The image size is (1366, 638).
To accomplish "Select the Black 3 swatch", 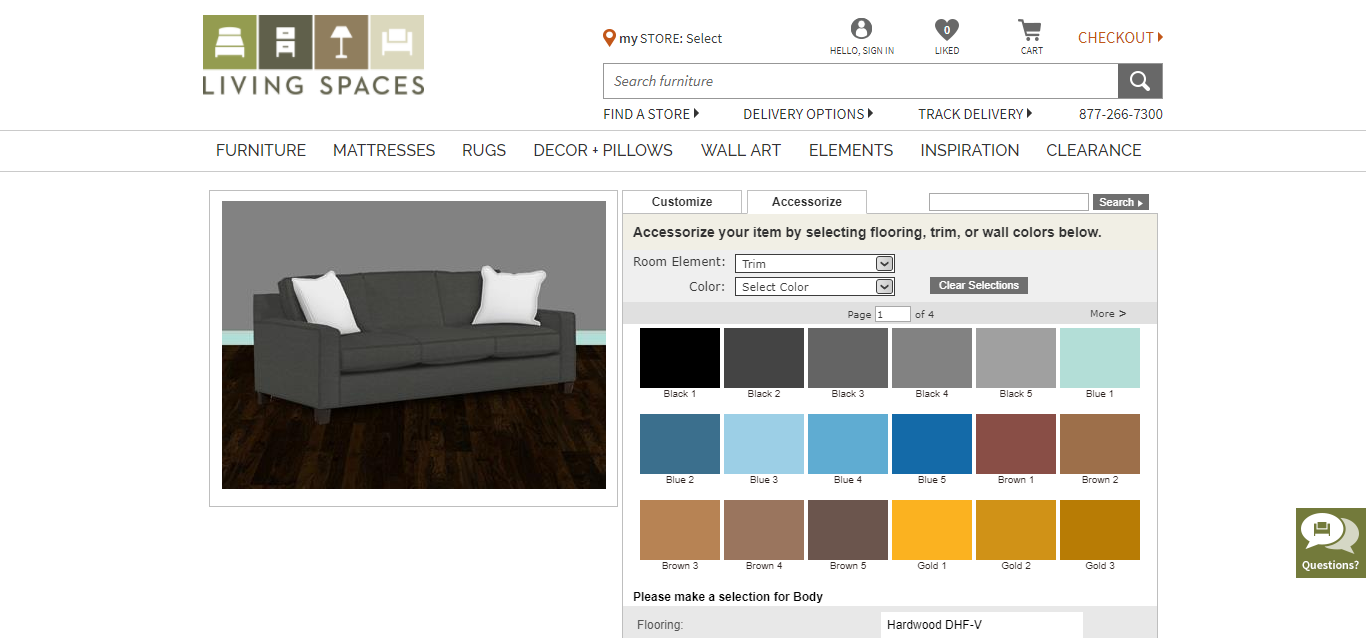I will [848, 358].
